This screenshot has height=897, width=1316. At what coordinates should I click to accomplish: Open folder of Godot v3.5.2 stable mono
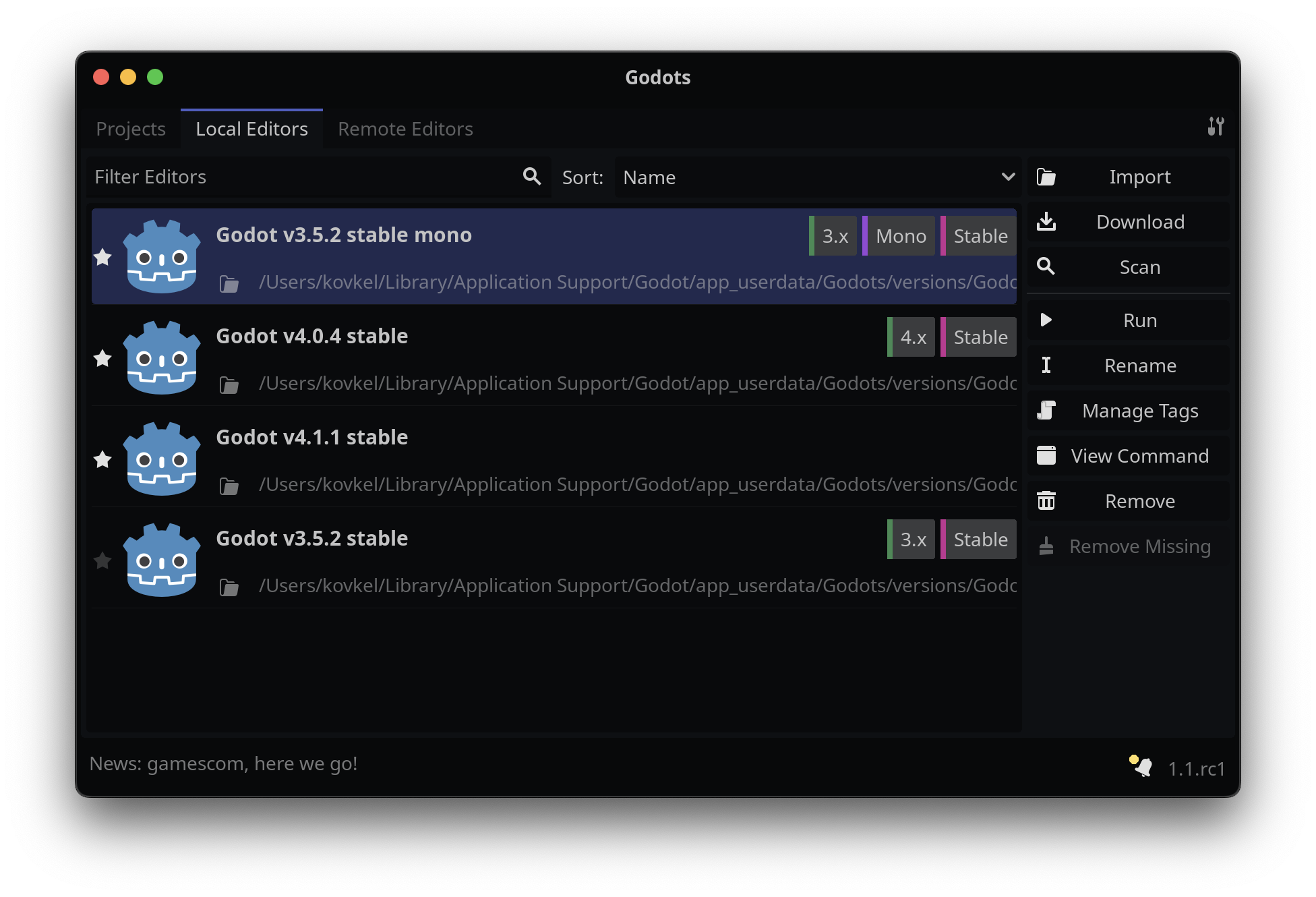click(x=229, y=284)
